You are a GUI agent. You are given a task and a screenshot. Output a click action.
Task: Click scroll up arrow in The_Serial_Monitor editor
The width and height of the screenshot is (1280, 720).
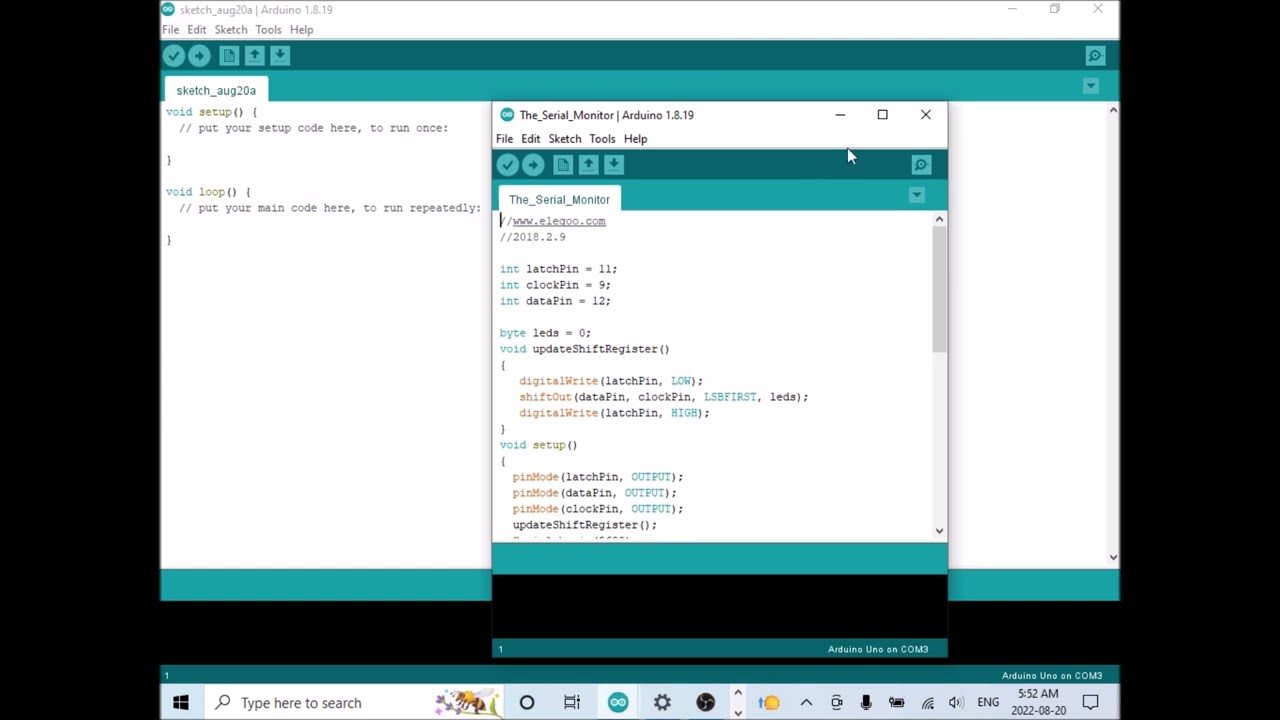939,219
